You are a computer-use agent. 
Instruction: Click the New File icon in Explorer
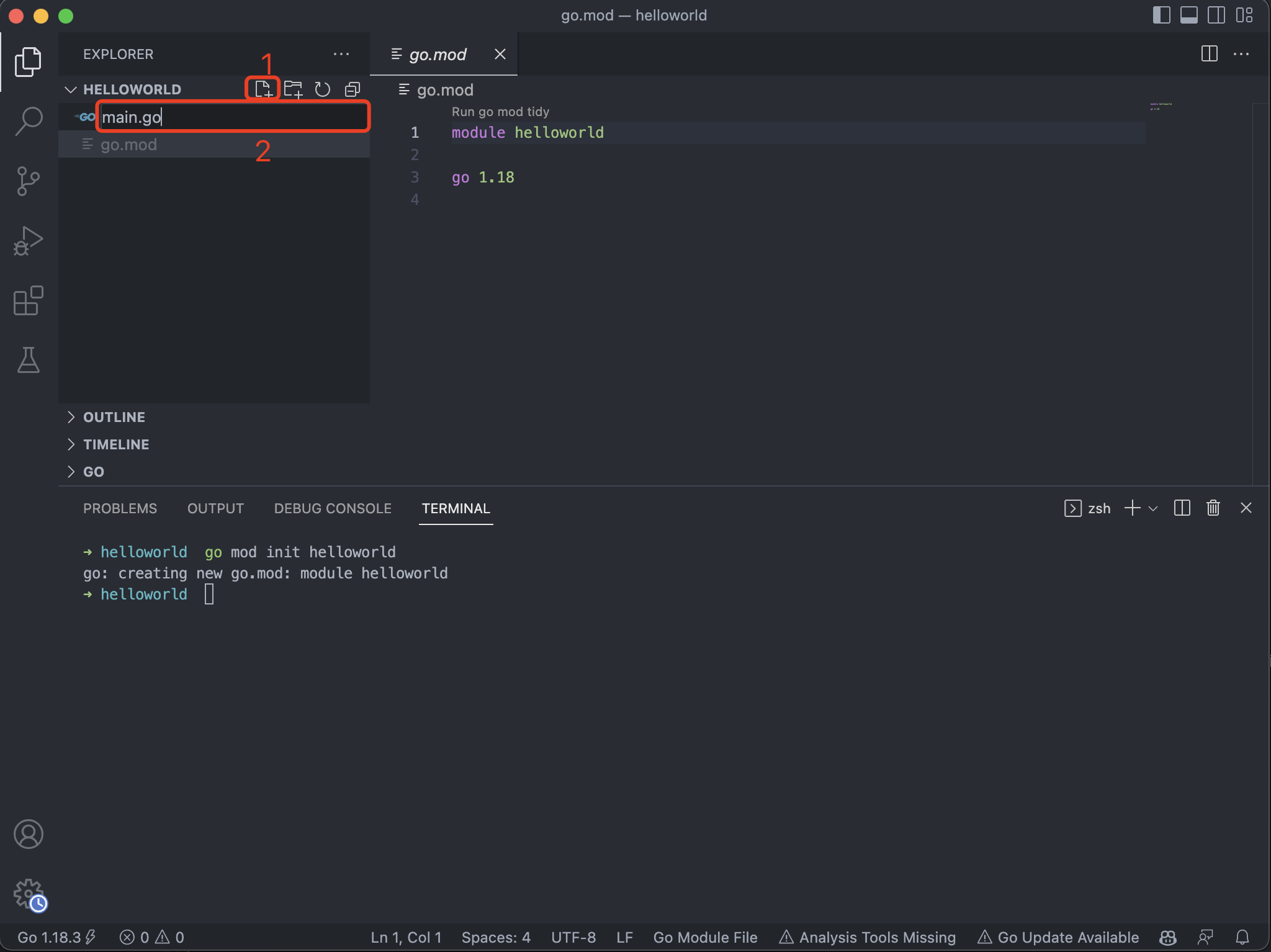coord(263,89)
